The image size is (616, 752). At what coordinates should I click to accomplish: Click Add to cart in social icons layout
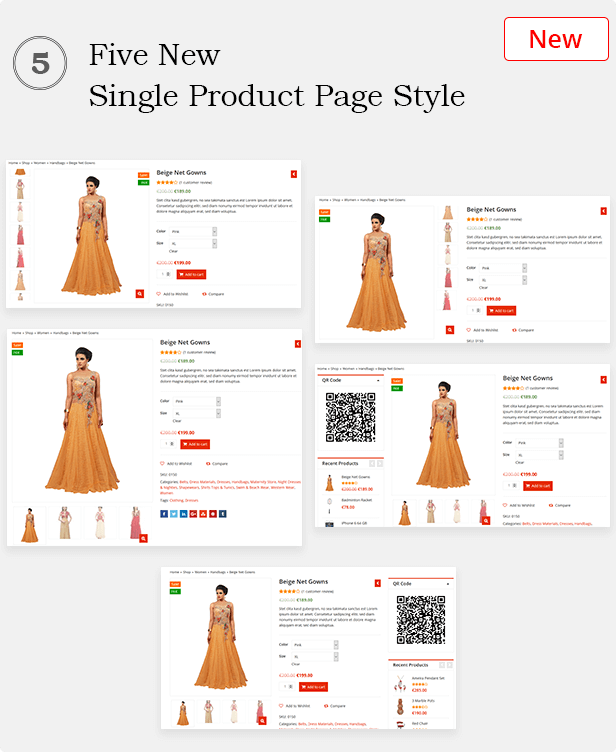[x=195, y=444]
